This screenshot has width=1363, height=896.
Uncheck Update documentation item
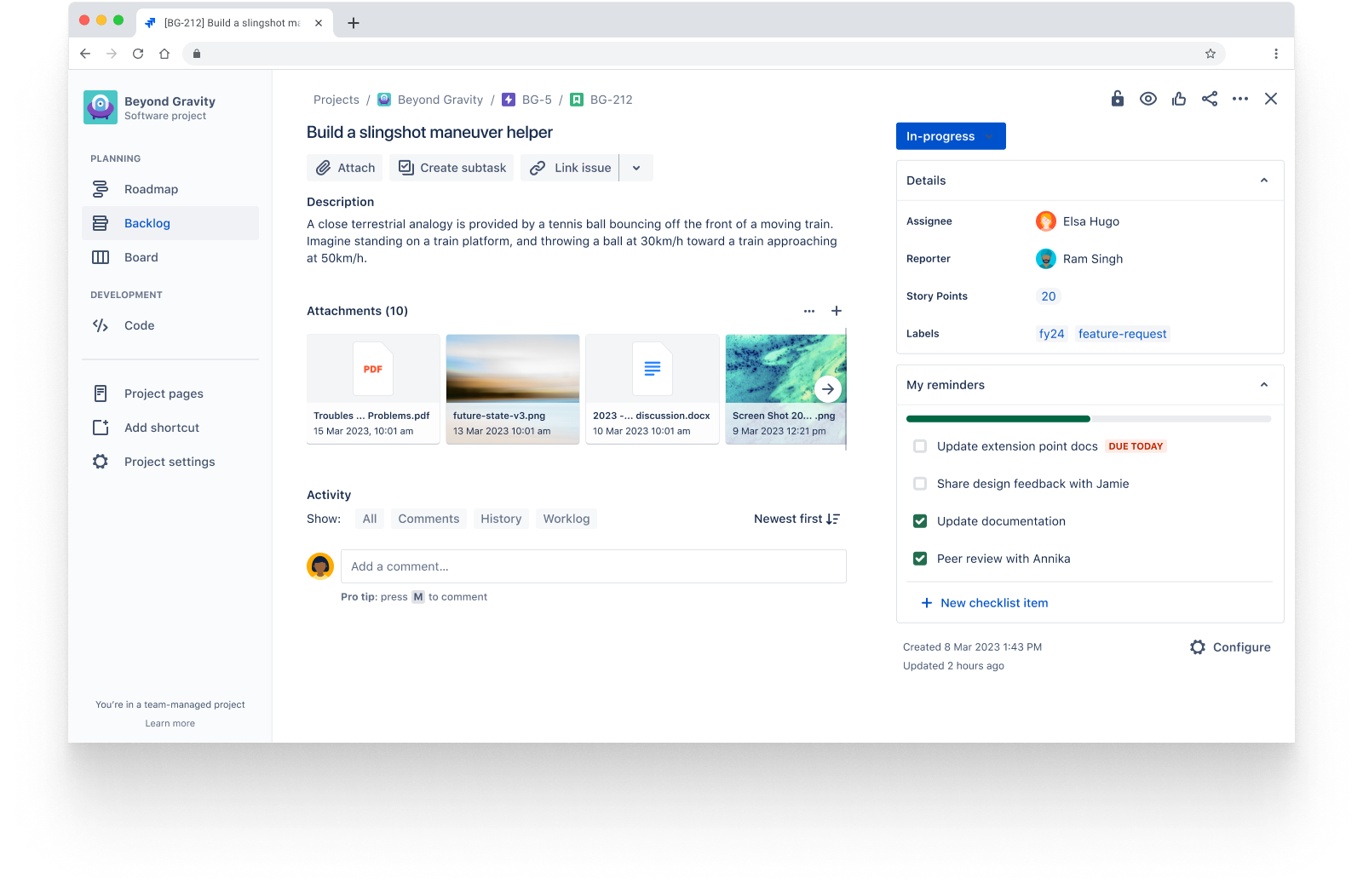click(x=920, y=521)
